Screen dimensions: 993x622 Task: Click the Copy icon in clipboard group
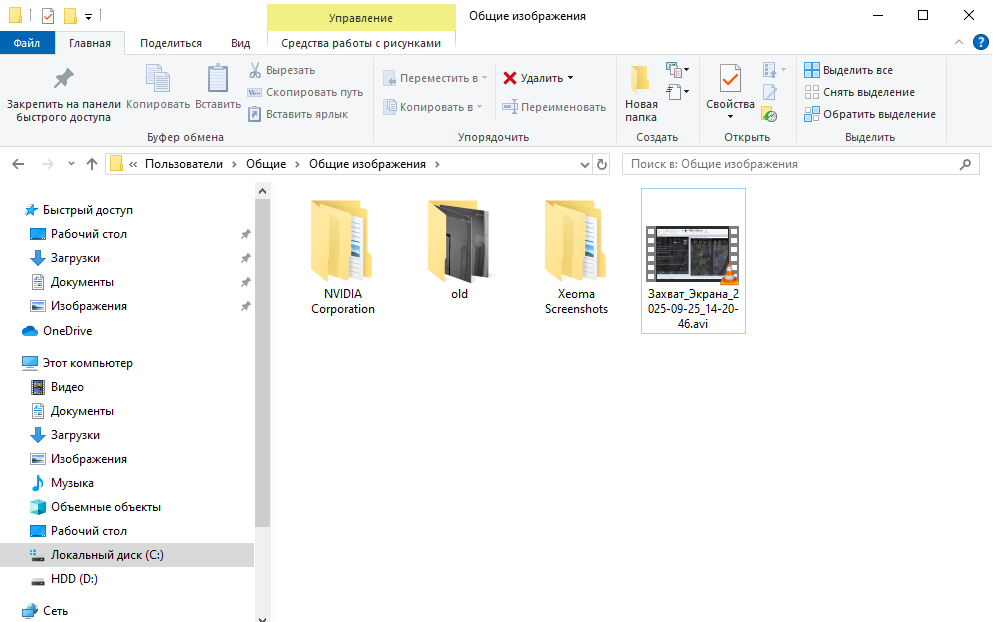tap(158, 80)
